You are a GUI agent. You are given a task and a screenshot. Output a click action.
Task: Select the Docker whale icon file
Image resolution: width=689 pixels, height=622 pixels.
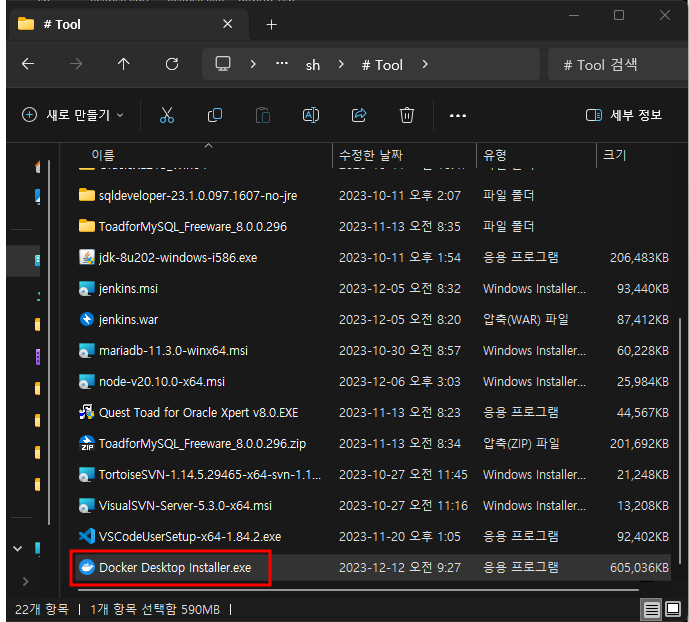point(87,568)
